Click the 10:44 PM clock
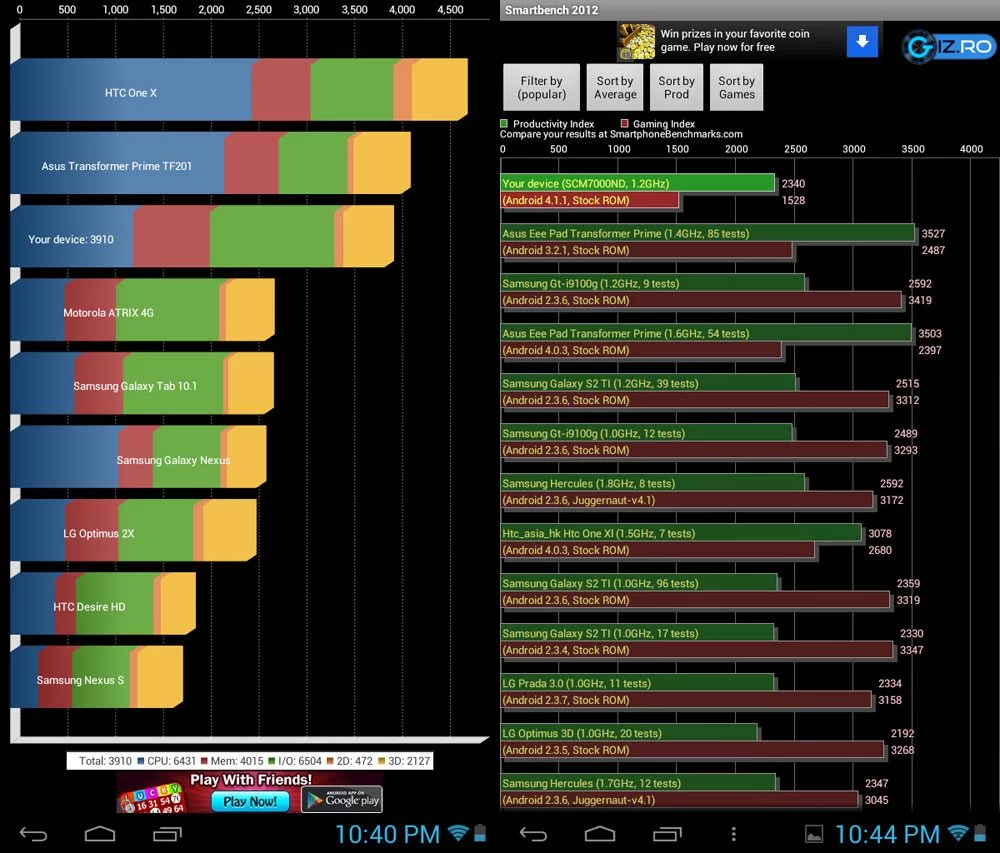The image size is (1000, 853). [x=888, y=834]
